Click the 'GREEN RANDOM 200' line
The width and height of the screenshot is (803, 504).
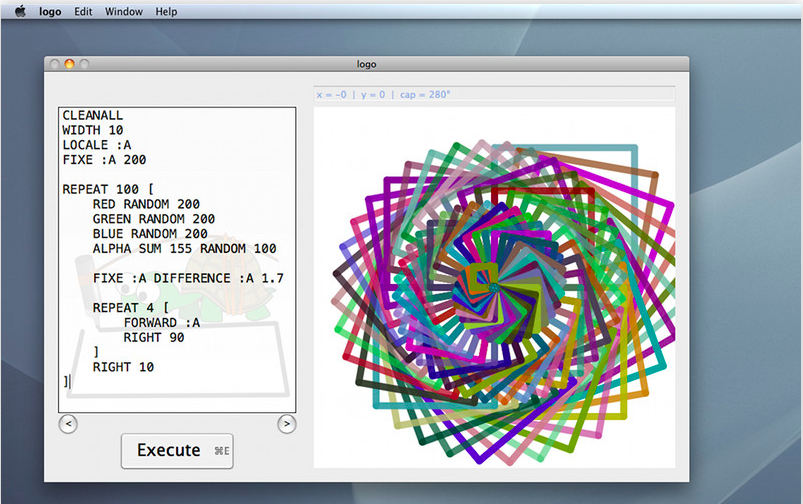(154, 219)
